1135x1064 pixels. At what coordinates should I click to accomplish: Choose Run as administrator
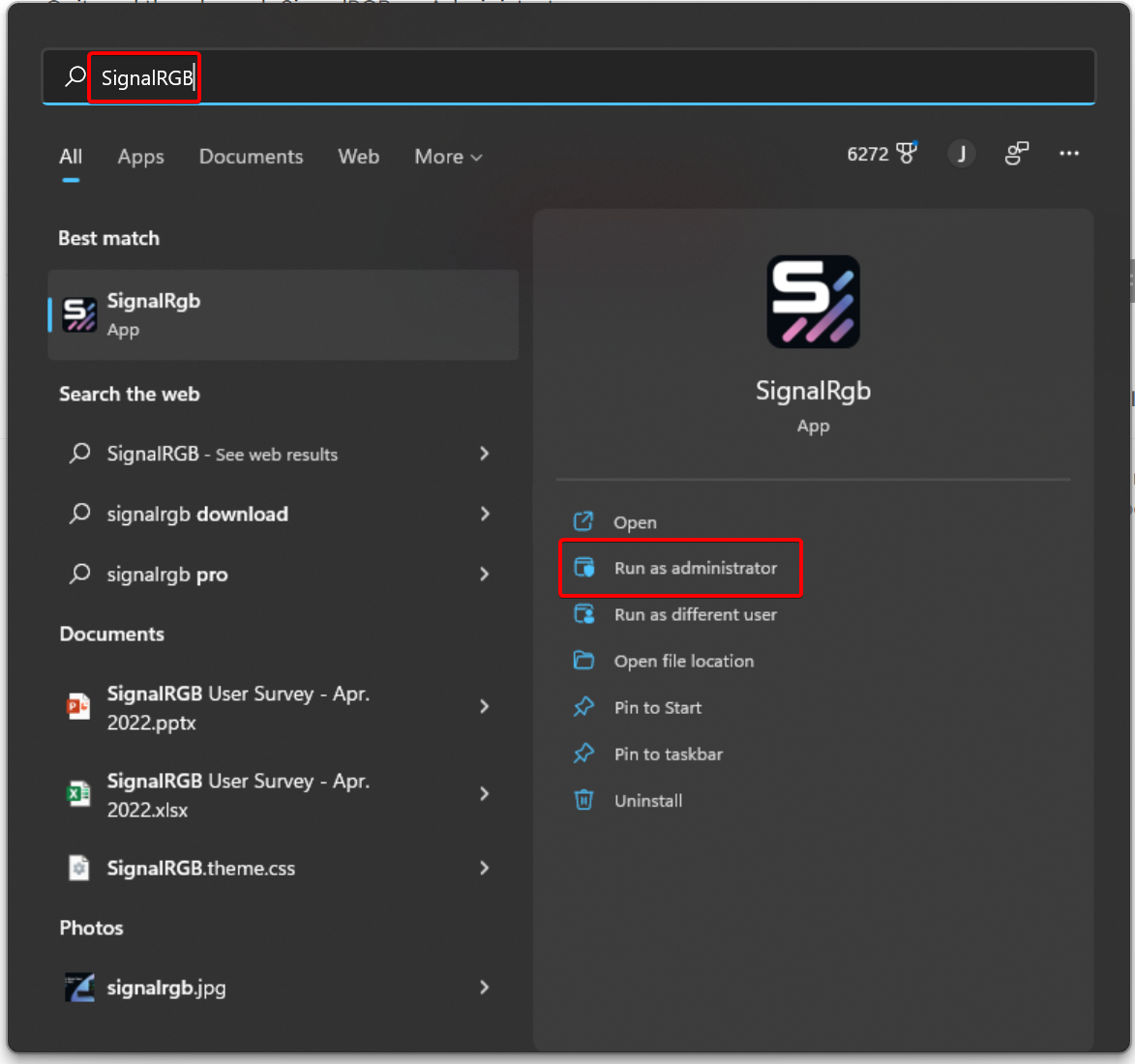[x=695, y=568]
